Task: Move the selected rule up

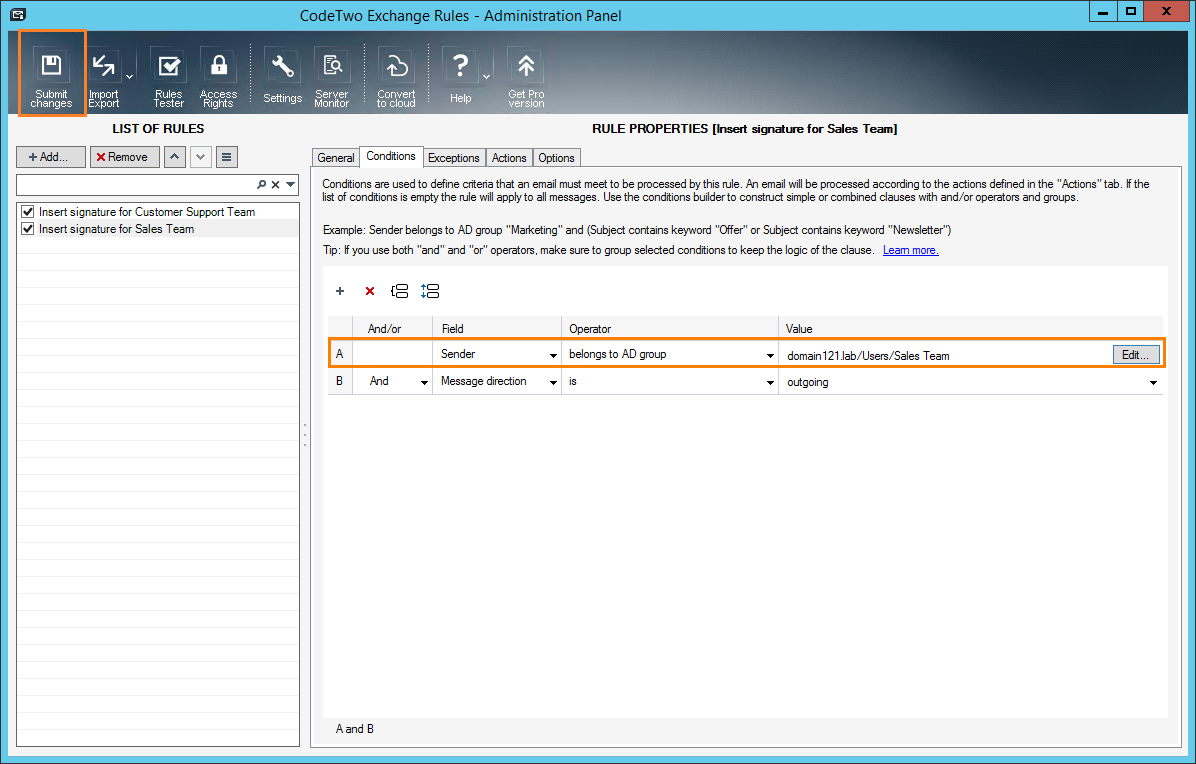Action: click(x=175, y=157)
